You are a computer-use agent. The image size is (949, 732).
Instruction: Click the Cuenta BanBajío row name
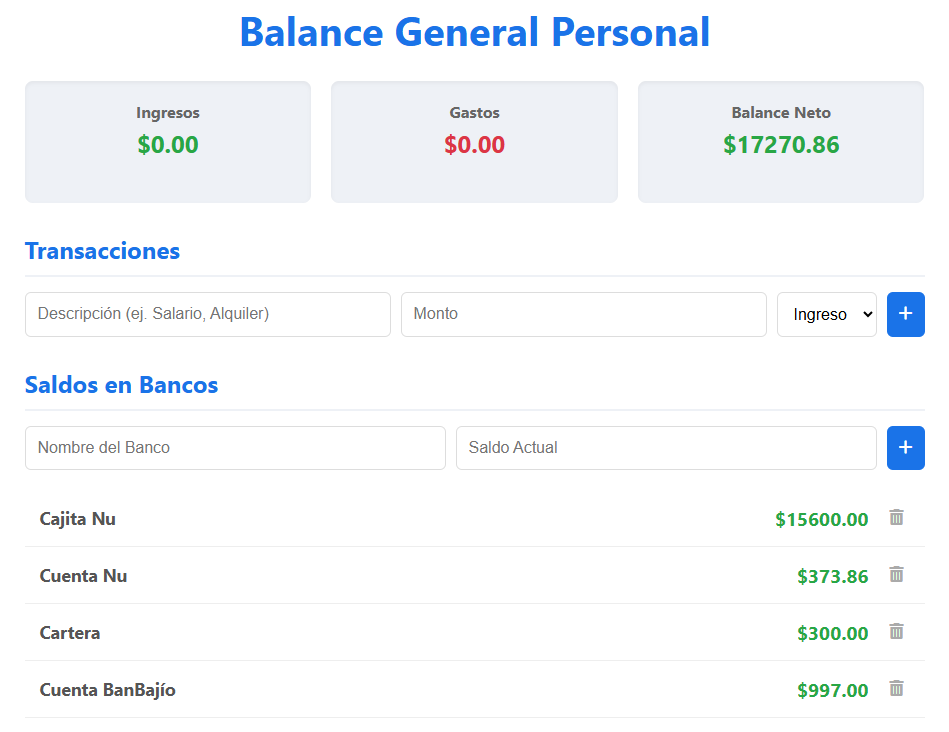[x=107, y=690]
